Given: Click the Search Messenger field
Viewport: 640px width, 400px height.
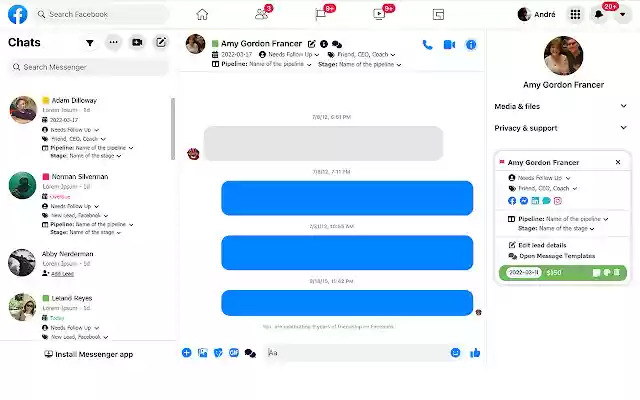Looking at the screenshot, I should (x=88, y=67).
